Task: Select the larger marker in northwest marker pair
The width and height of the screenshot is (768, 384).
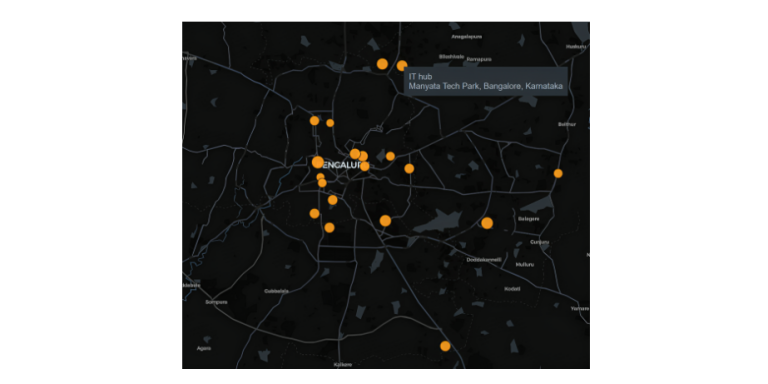Action: click(x=314, y=120)
